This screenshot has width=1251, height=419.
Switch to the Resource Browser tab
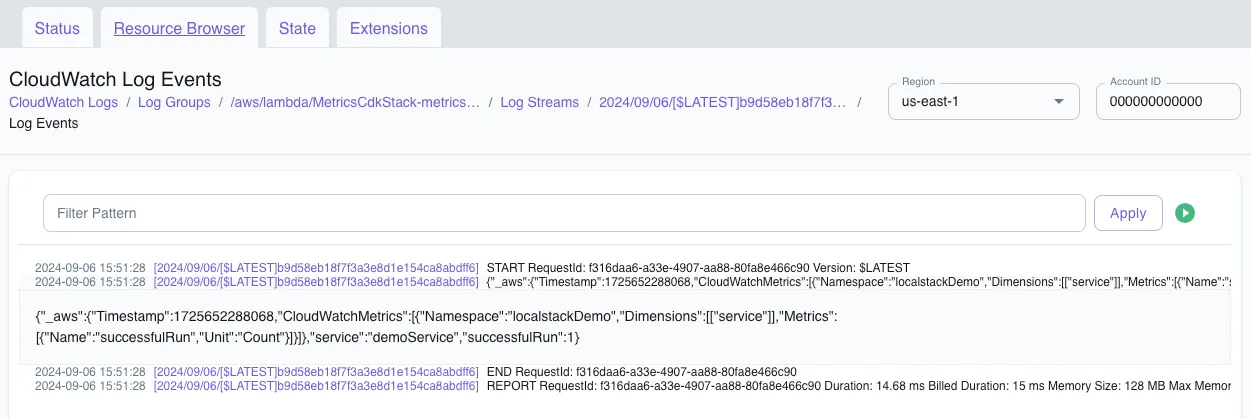point(179,28)
